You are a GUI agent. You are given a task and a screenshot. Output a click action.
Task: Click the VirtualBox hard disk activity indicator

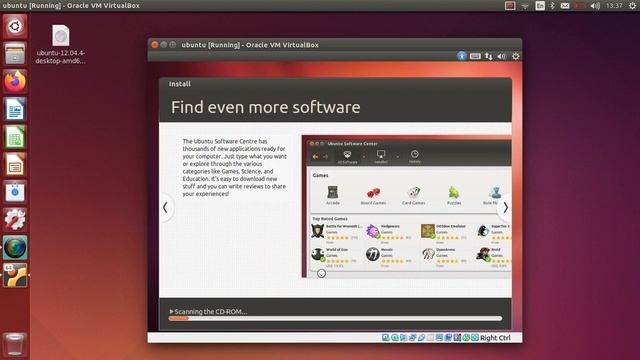pos(385,338)
